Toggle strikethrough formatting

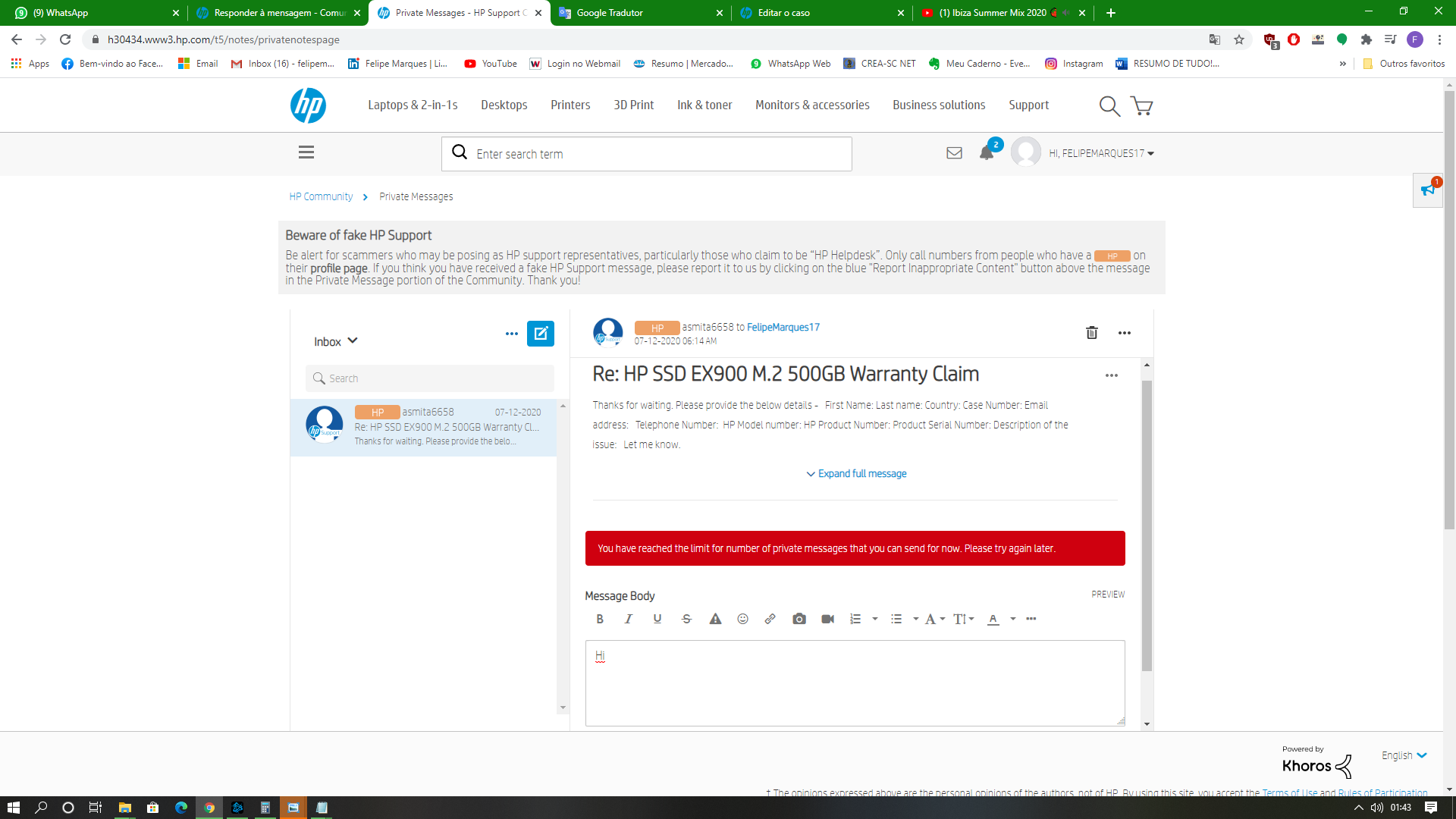pyautogui.click(x=686, y=619)
